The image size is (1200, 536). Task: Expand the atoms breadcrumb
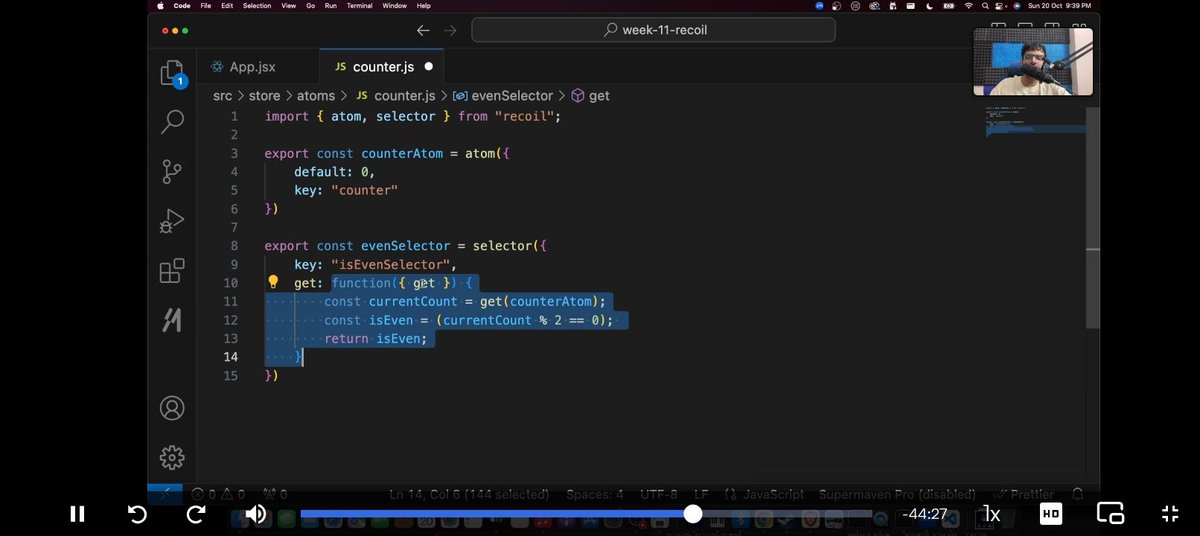316,96
